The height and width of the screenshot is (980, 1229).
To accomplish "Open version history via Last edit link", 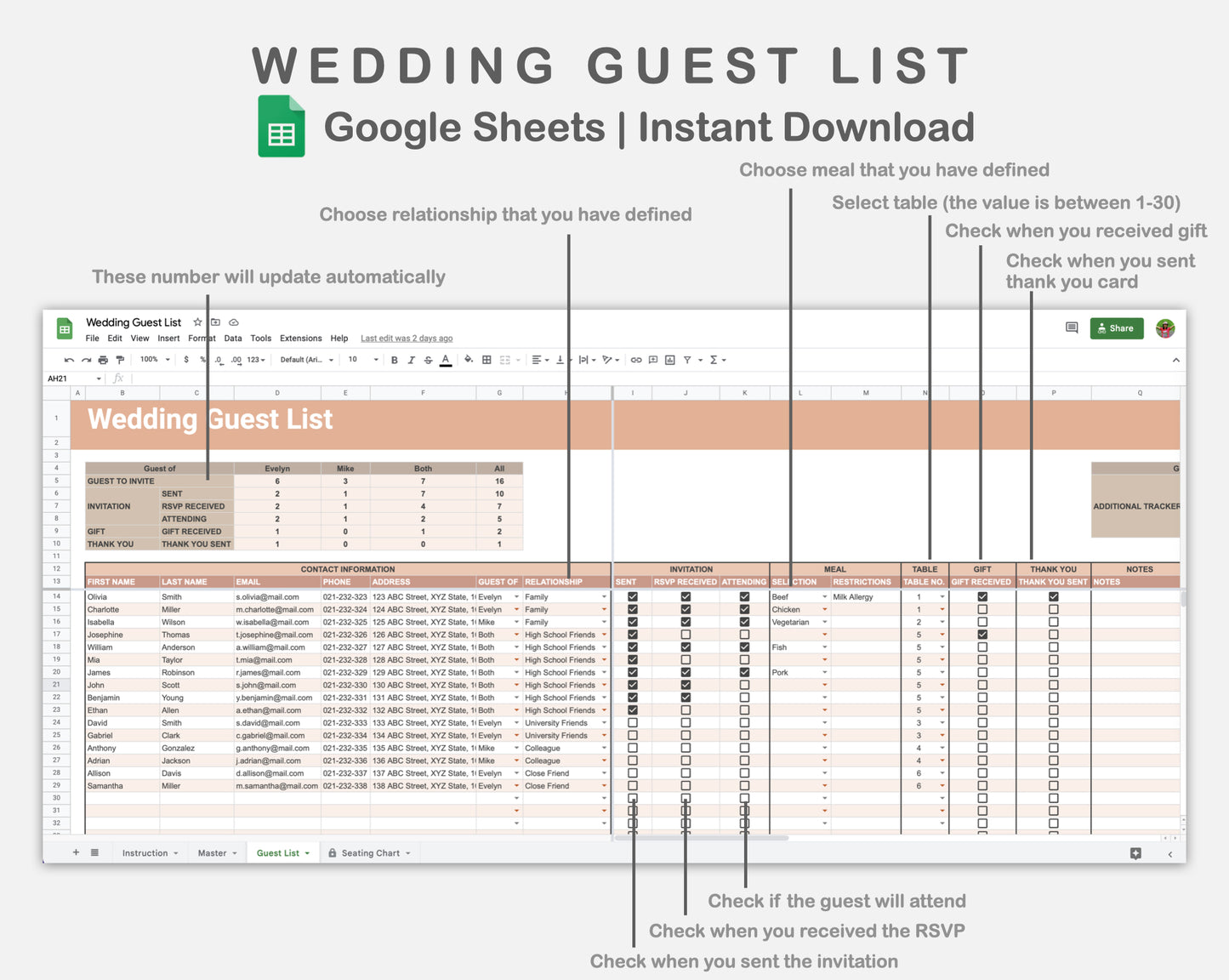I will coord(406,338).
